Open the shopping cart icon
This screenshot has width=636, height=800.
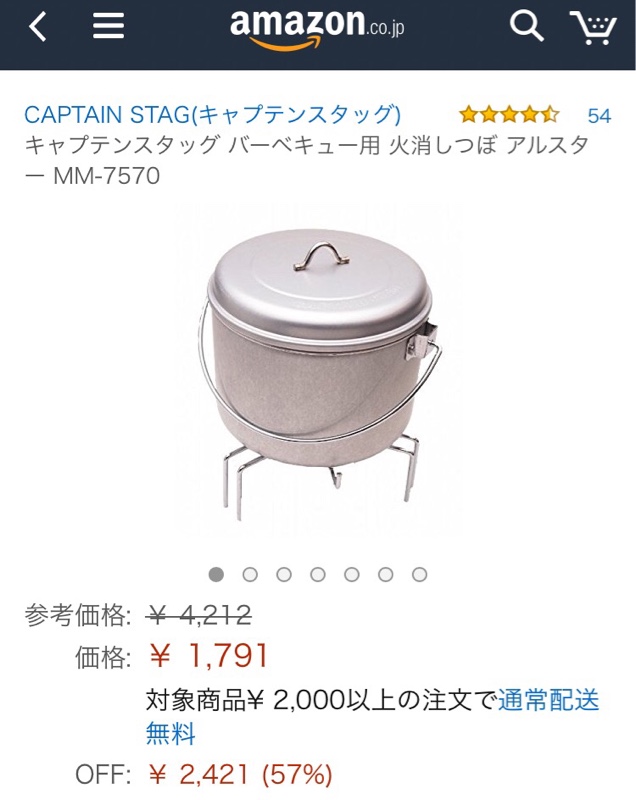coord(593,28)
